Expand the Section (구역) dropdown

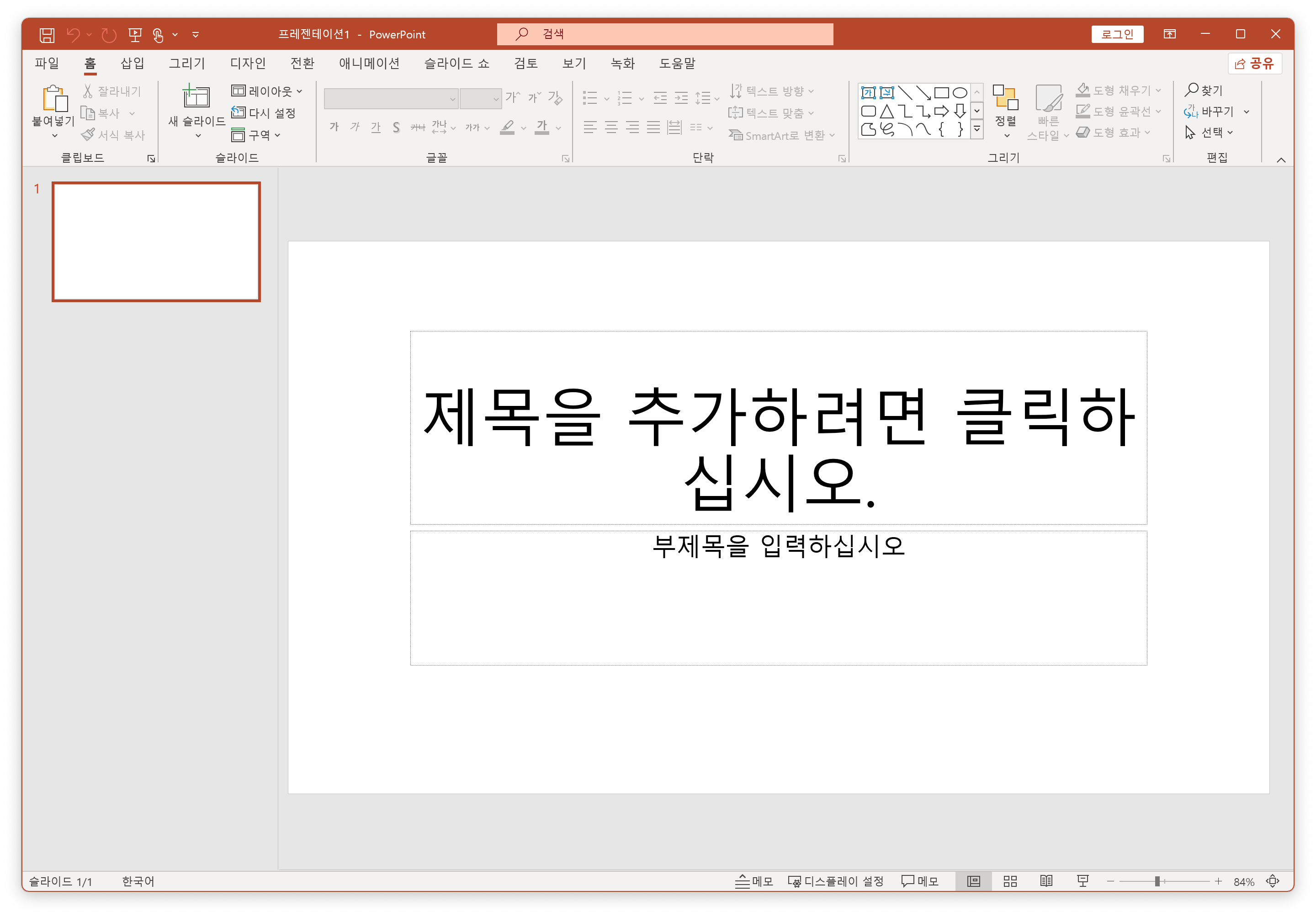tap(256, 135)
